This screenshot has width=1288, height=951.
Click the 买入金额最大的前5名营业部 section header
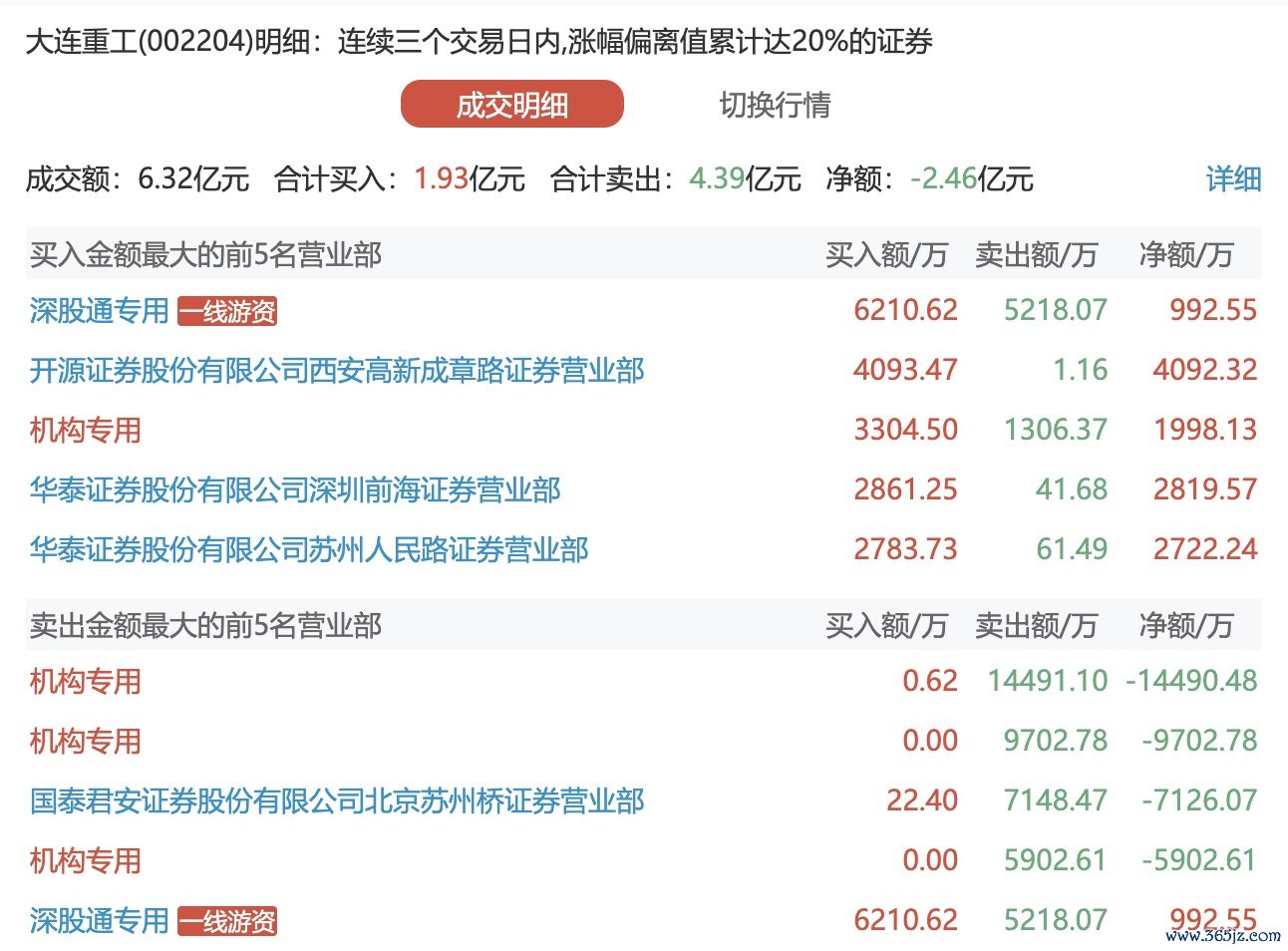click(x=205, y=255)
